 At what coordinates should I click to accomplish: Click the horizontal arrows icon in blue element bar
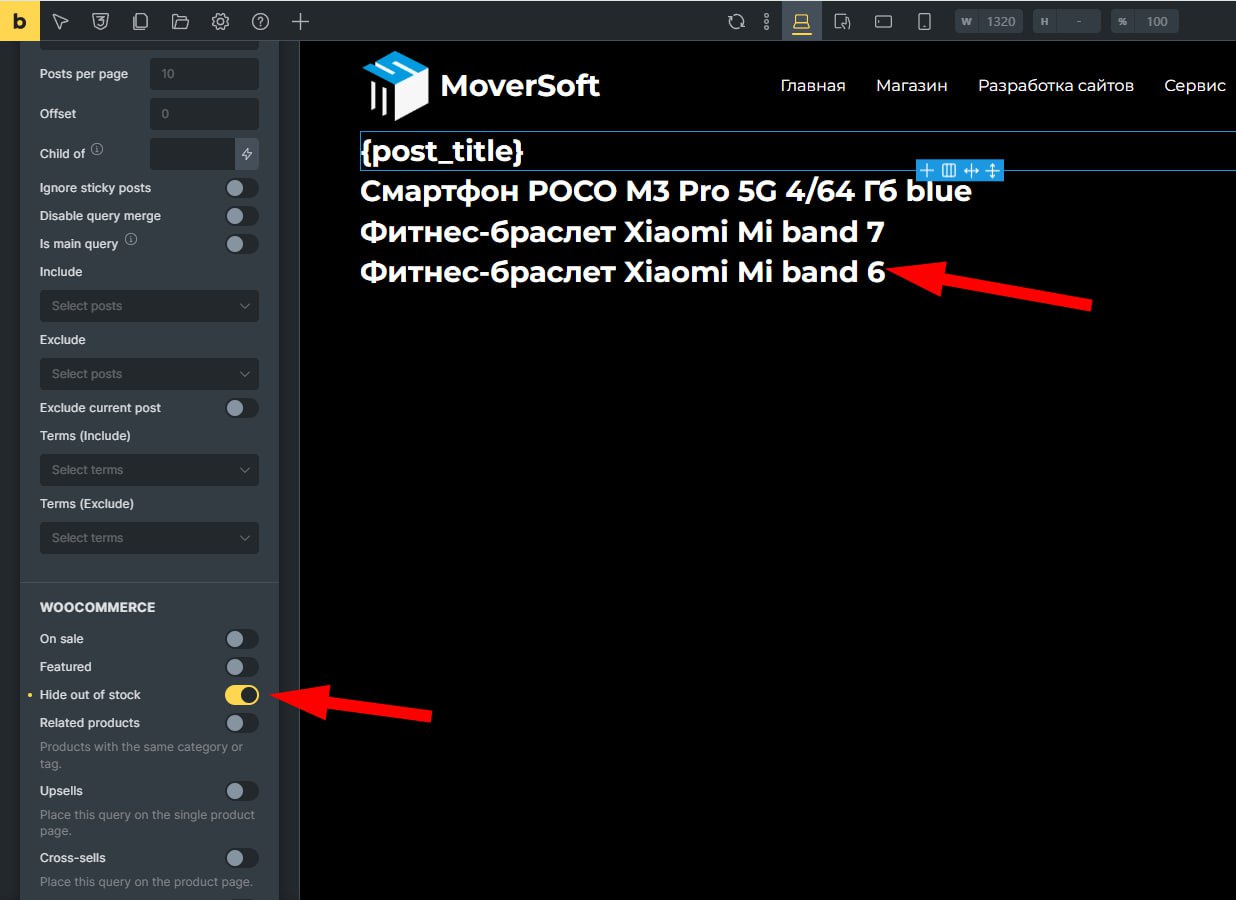pyautogui.click(x=971, y=171)
